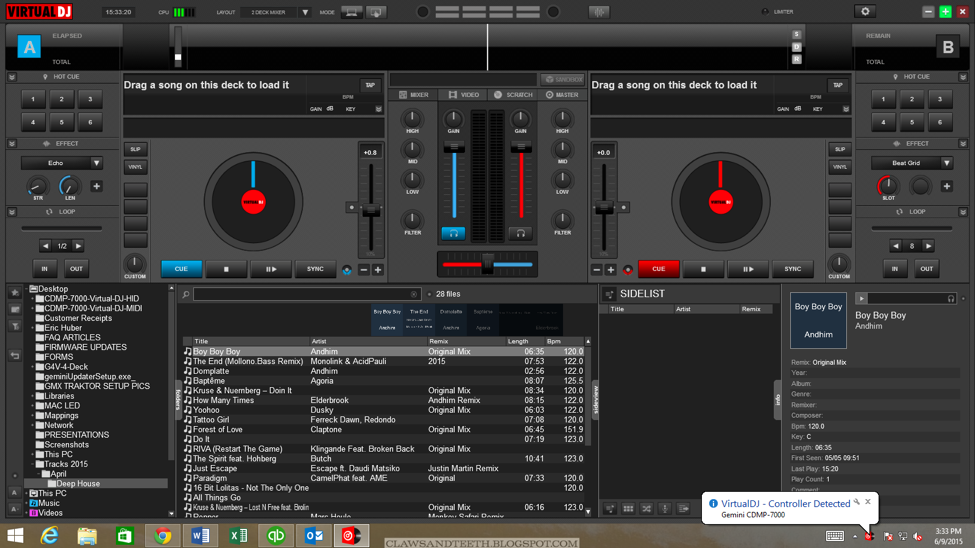
Task: Open the 2 Deck Mixer layout dropdown
Action: pyautogui.click(x=305, y=13)
